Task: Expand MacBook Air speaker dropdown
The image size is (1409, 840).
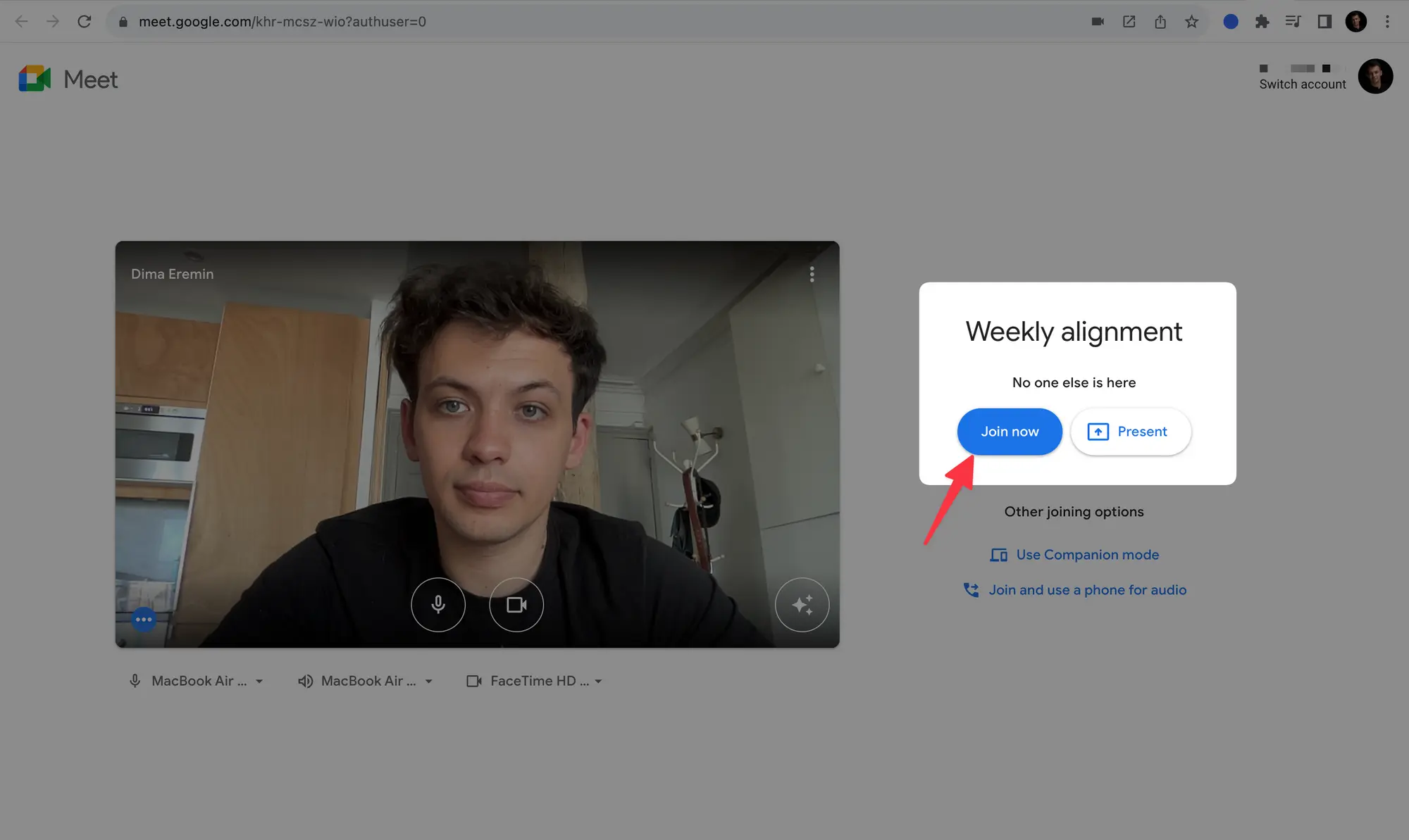Action: [428, 681]
